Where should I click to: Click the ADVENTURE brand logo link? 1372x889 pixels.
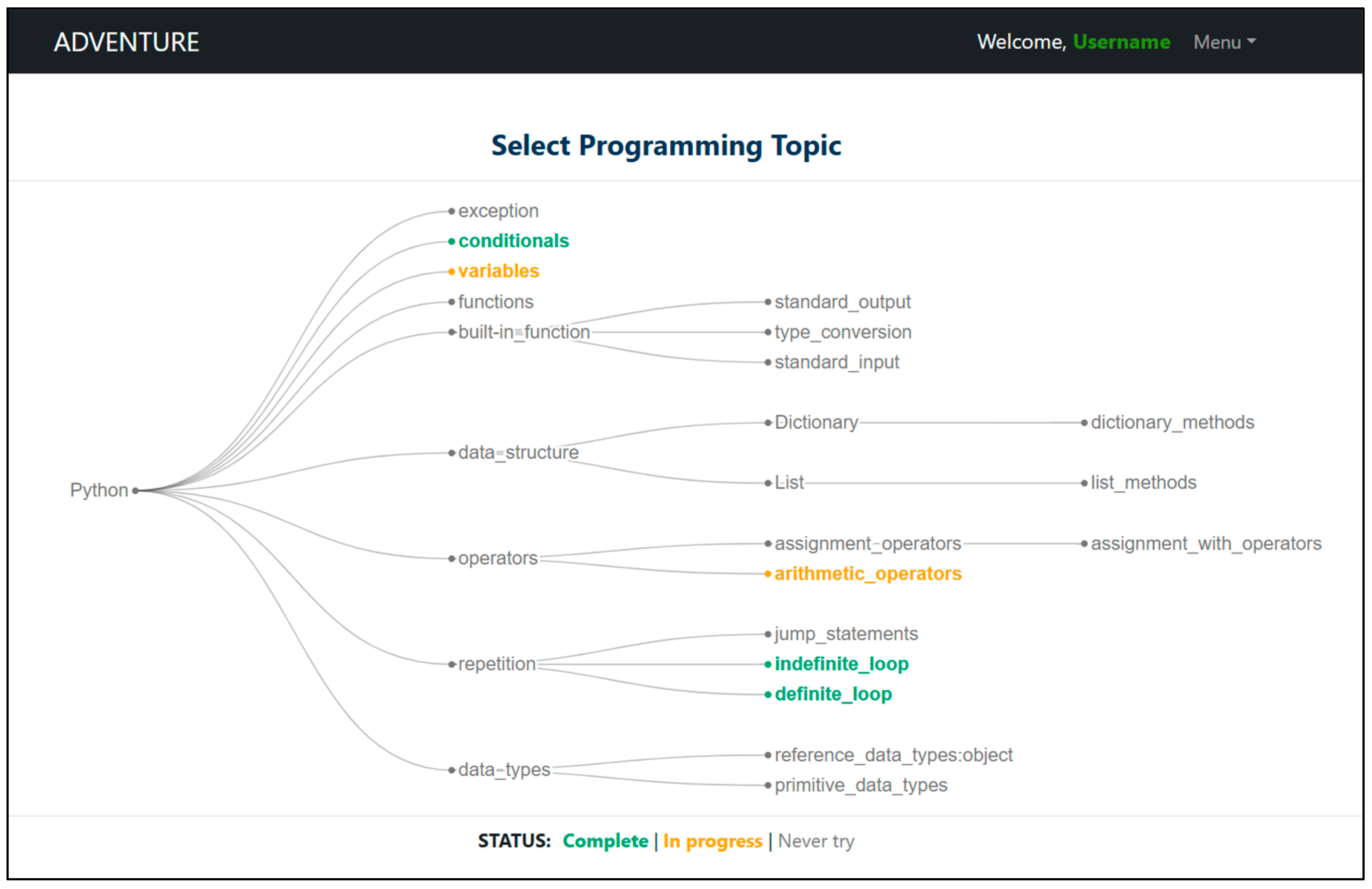click(x=126, y=42)
